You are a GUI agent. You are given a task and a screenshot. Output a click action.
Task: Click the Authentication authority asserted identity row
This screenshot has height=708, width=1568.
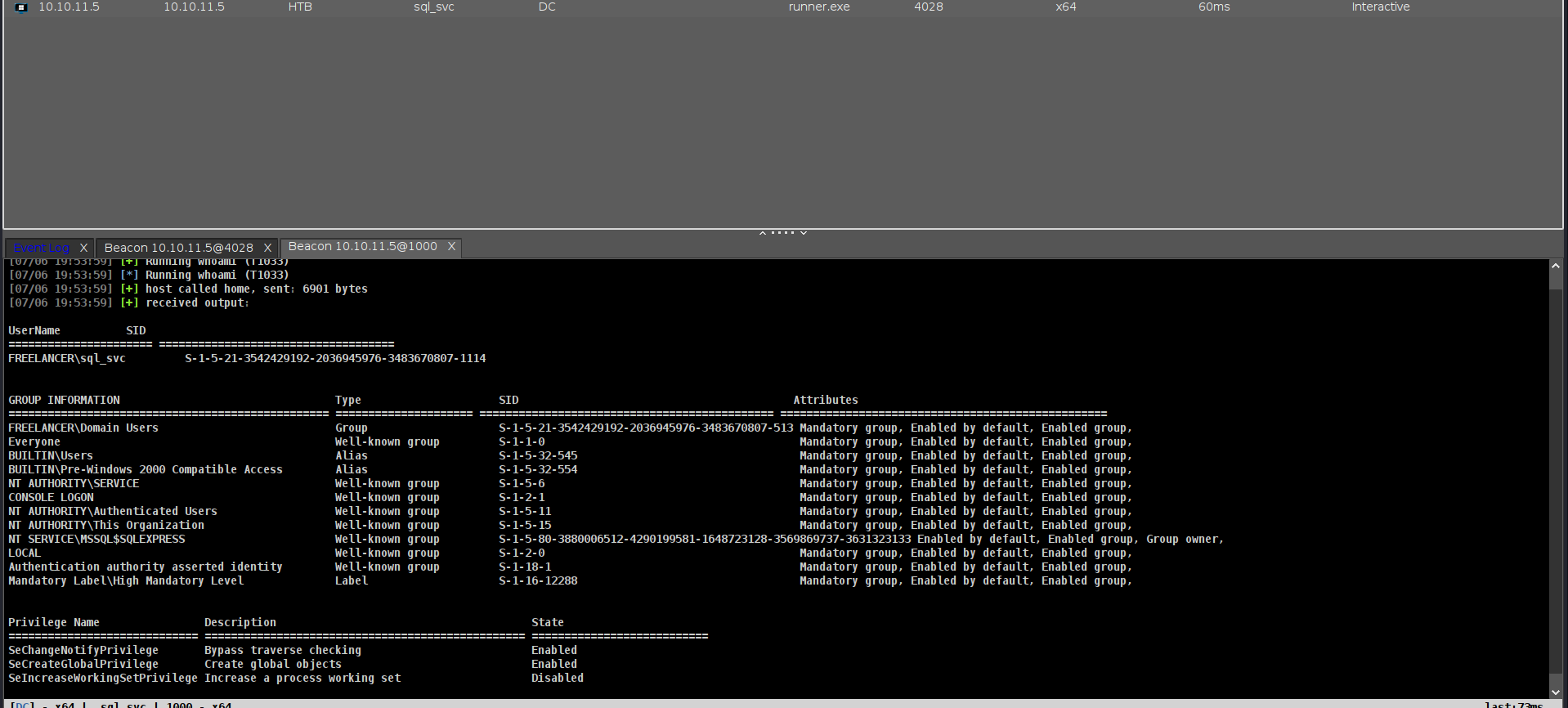pyautogui.click(x=571, y=567)
